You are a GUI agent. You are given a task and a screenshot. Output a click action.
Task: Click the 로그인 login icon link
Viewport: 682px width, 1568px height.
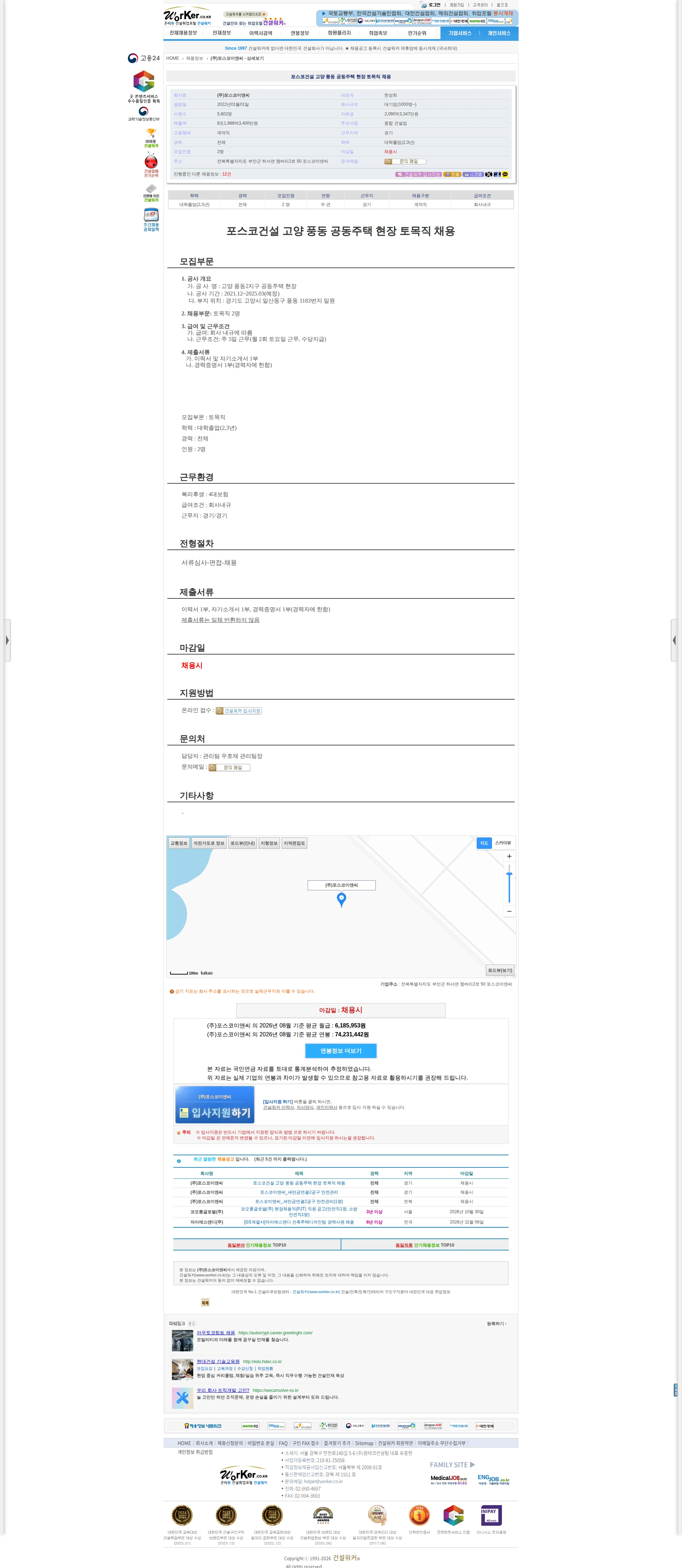pyautogui.click(x=431, y=5)
